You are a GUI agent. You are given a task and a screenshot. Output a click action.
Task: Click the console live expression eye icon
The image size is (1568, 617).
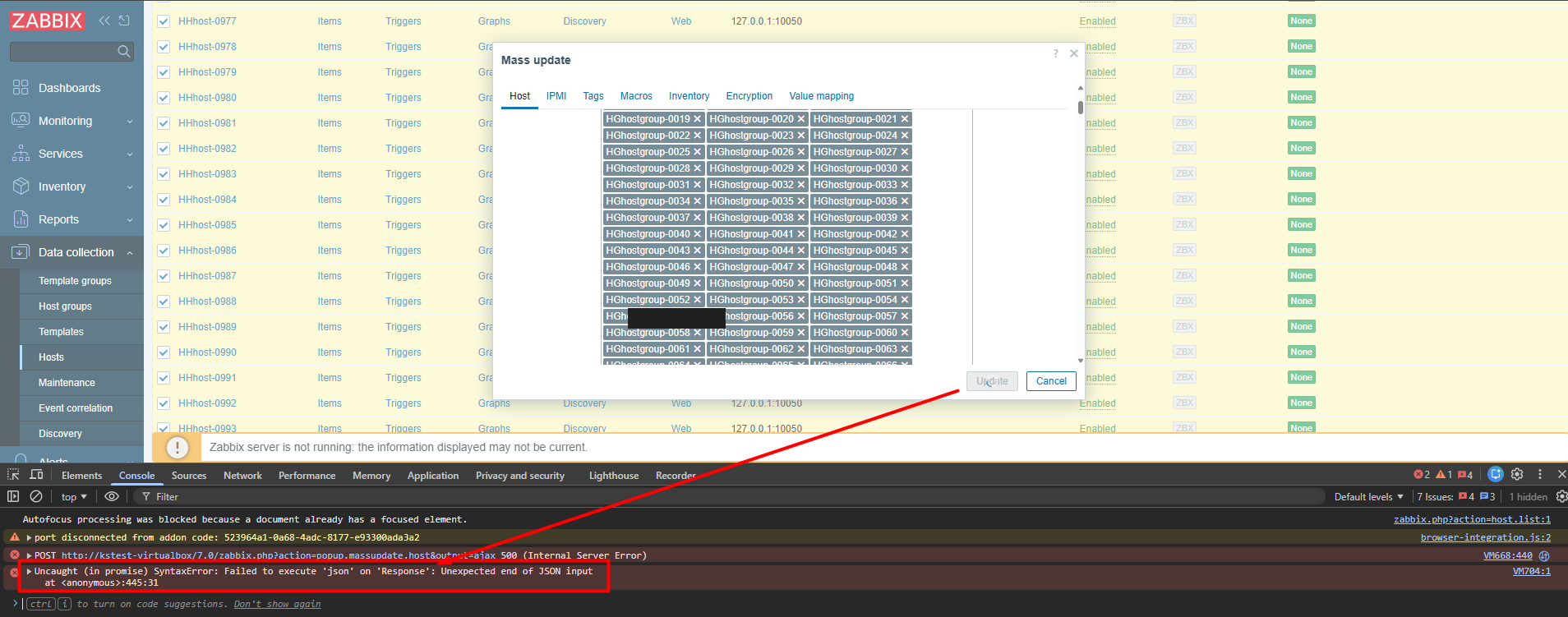[x=112, y=496]
